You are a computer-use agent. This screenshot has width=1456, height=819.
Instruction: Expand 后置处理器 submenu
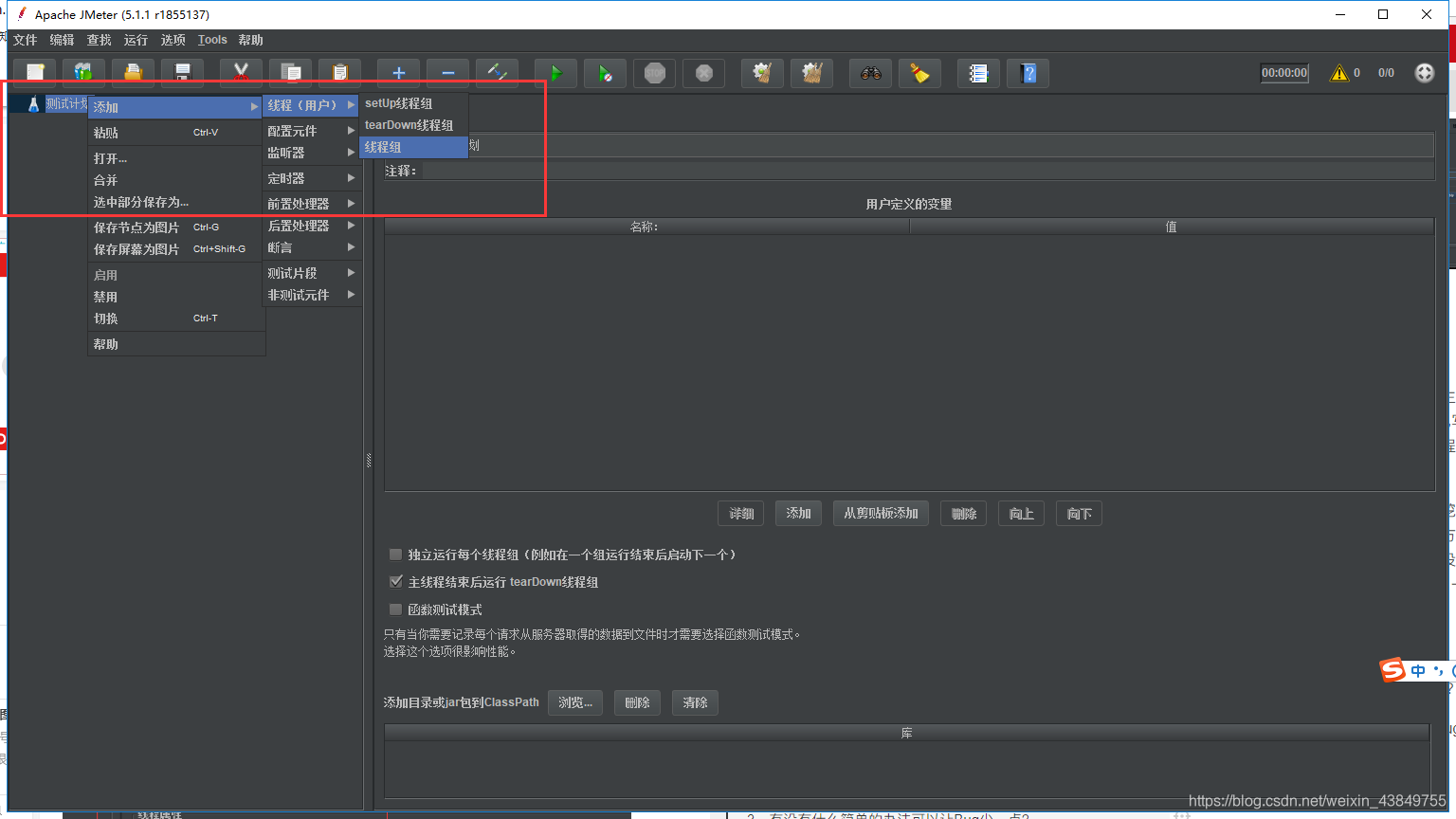[311, 226]
